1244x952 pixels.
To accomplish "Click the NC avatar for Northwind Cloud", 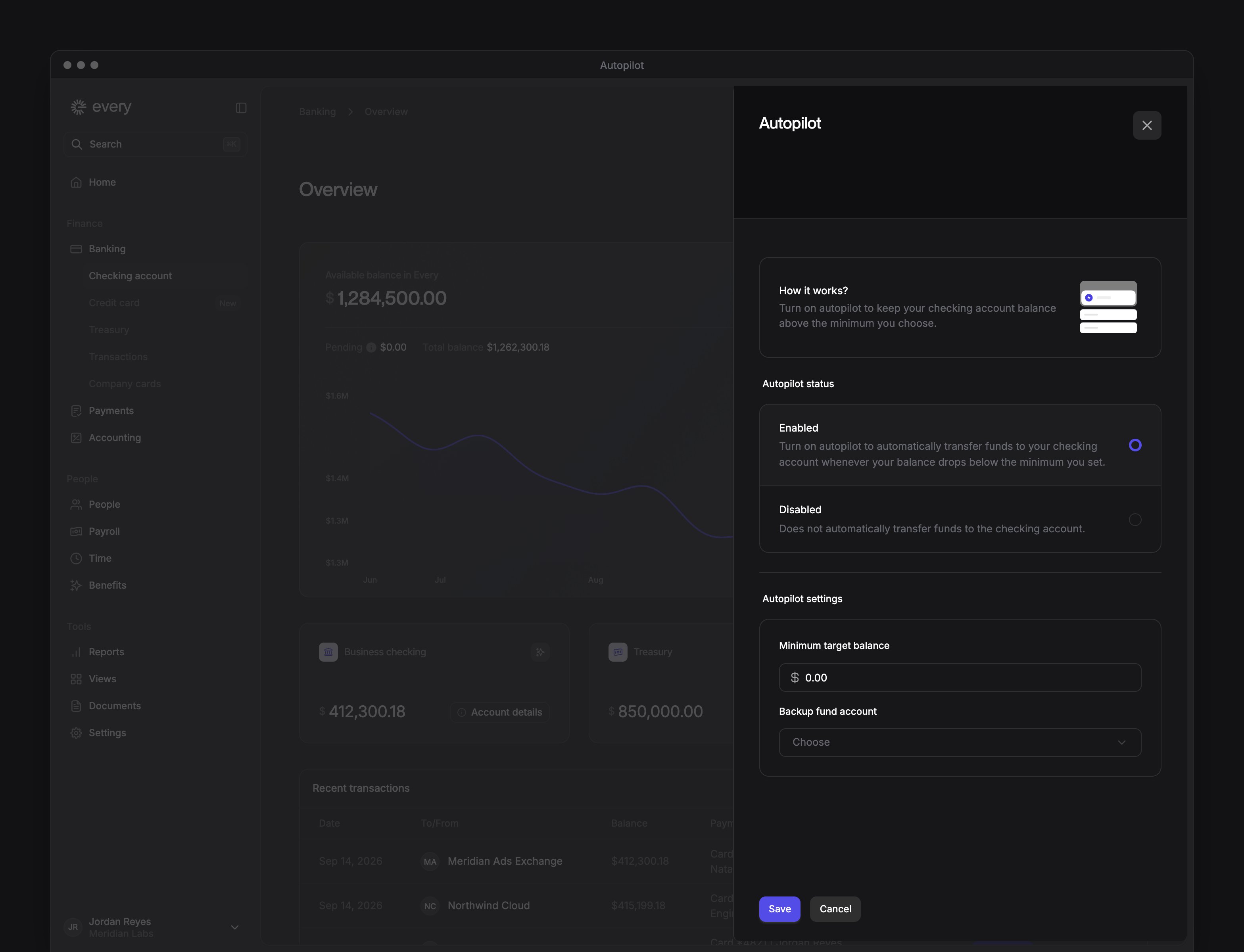I will pyautogui.click(x=430, y=906).
